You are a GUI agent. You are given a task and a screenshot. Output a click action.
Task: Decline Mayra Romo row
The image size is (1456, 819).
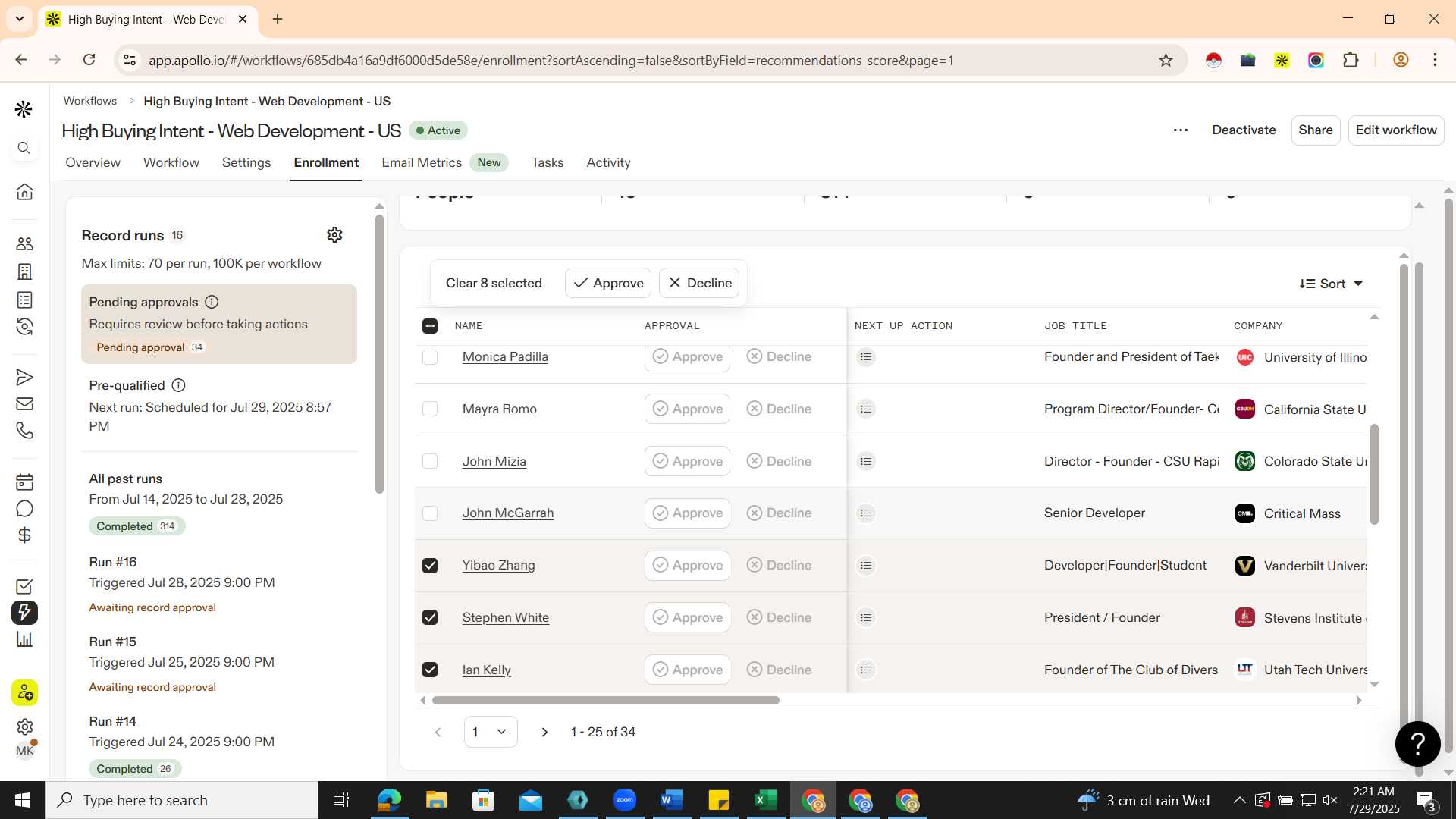coord(779,409)
